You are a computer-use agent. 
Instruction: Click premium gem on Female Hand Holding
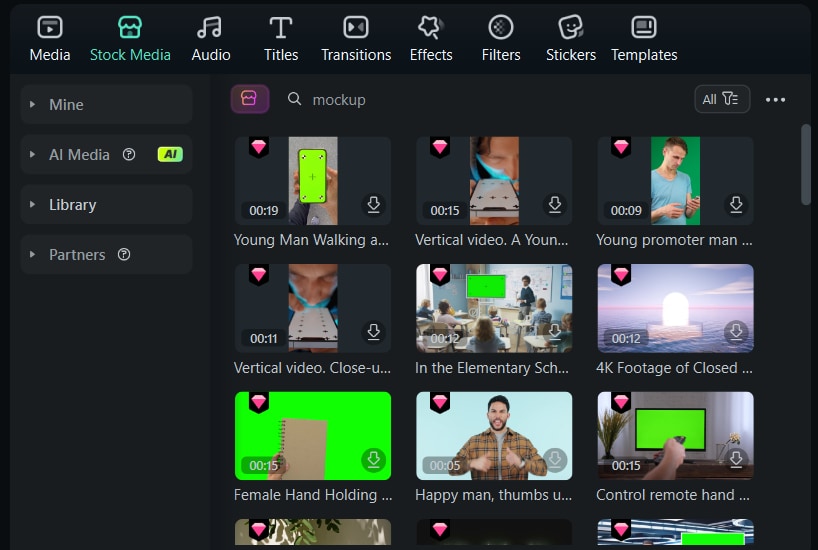259,402
